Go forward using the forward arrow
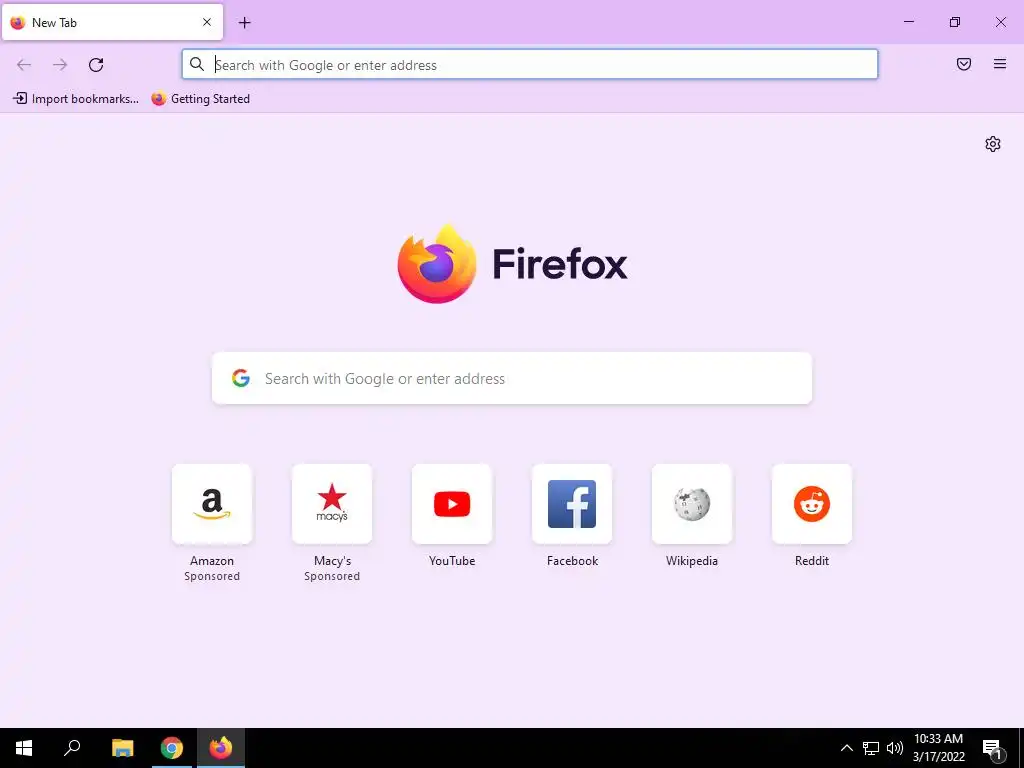The image size is (1024, 768). coord(60,65)
